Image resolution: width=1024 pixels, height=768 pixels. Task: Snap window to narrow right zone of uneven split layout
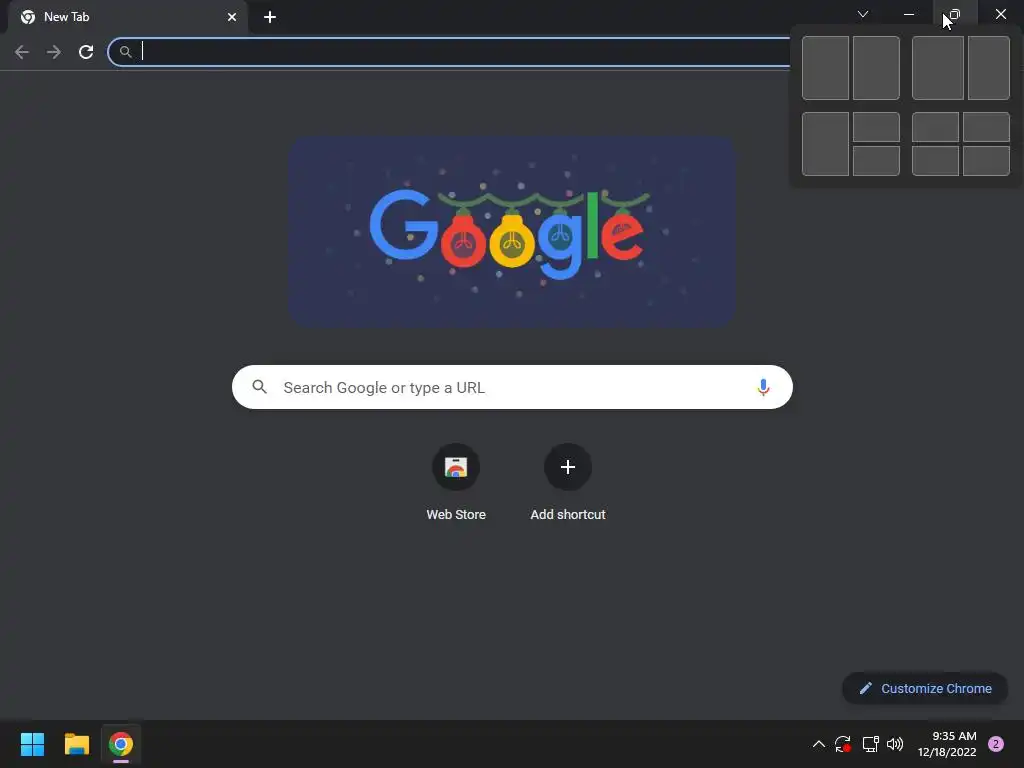989,68
